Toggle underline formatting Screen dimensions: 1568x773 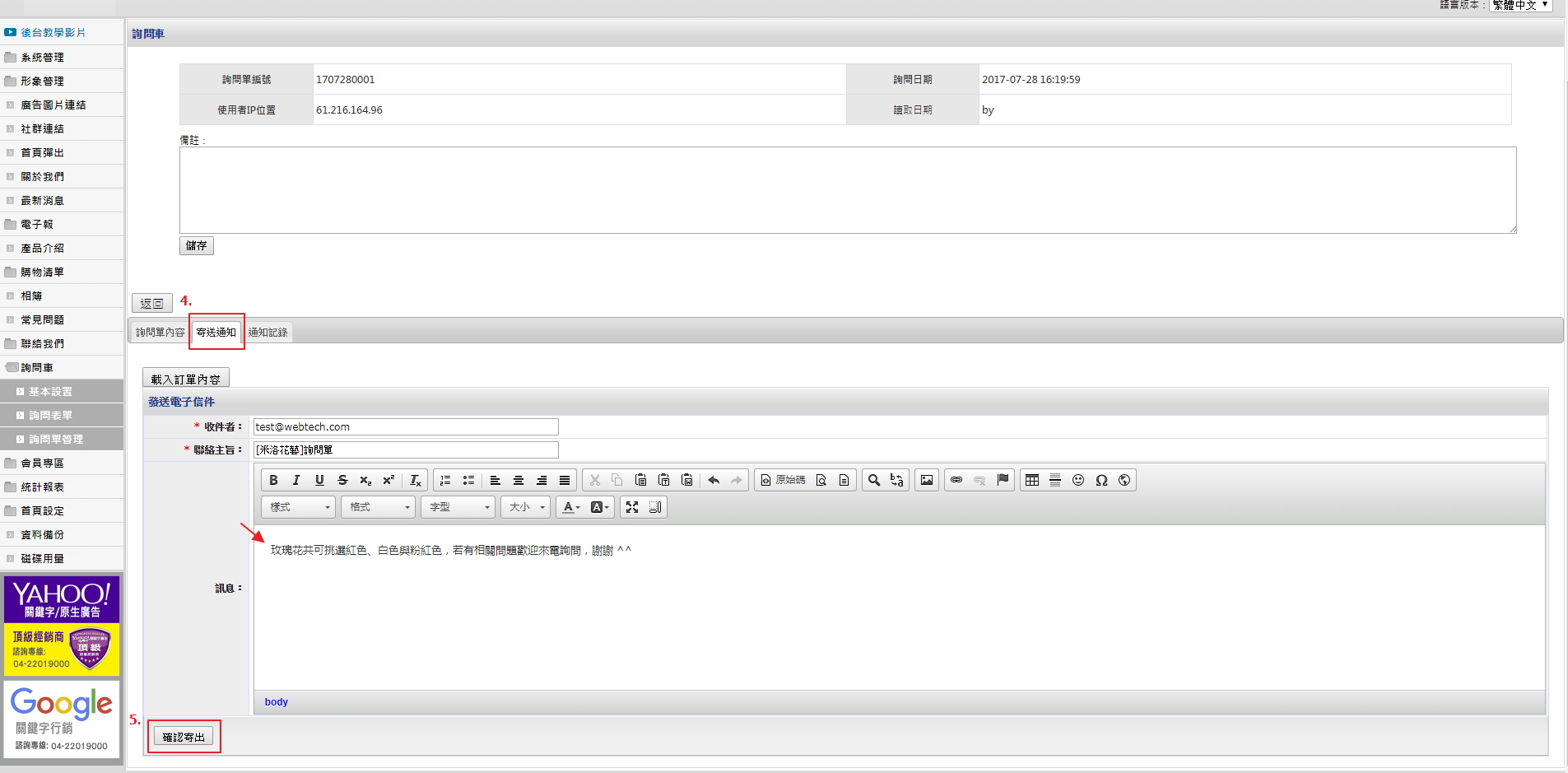click(x=319, y=480)
